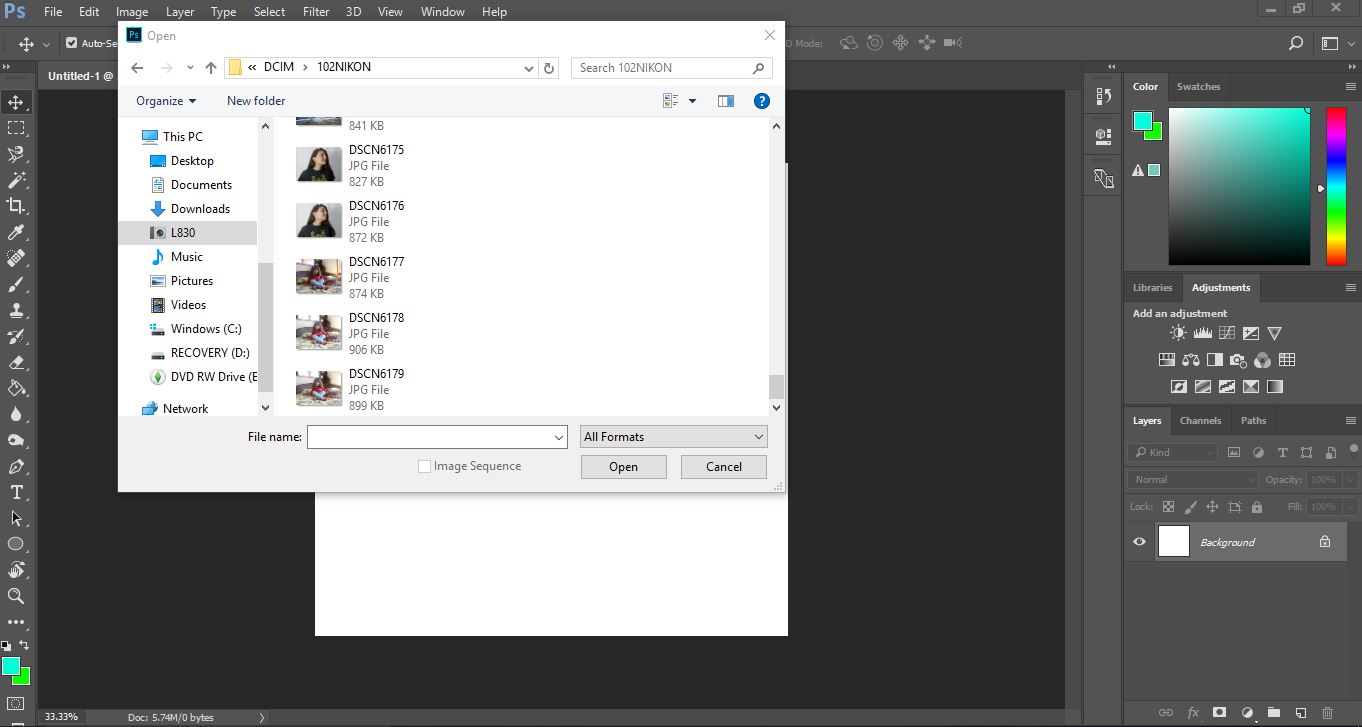The height and width of the screenshot is (727, 1362).
Task: Open the layer Kind filter dropdown
Action: pos(1172,452)
